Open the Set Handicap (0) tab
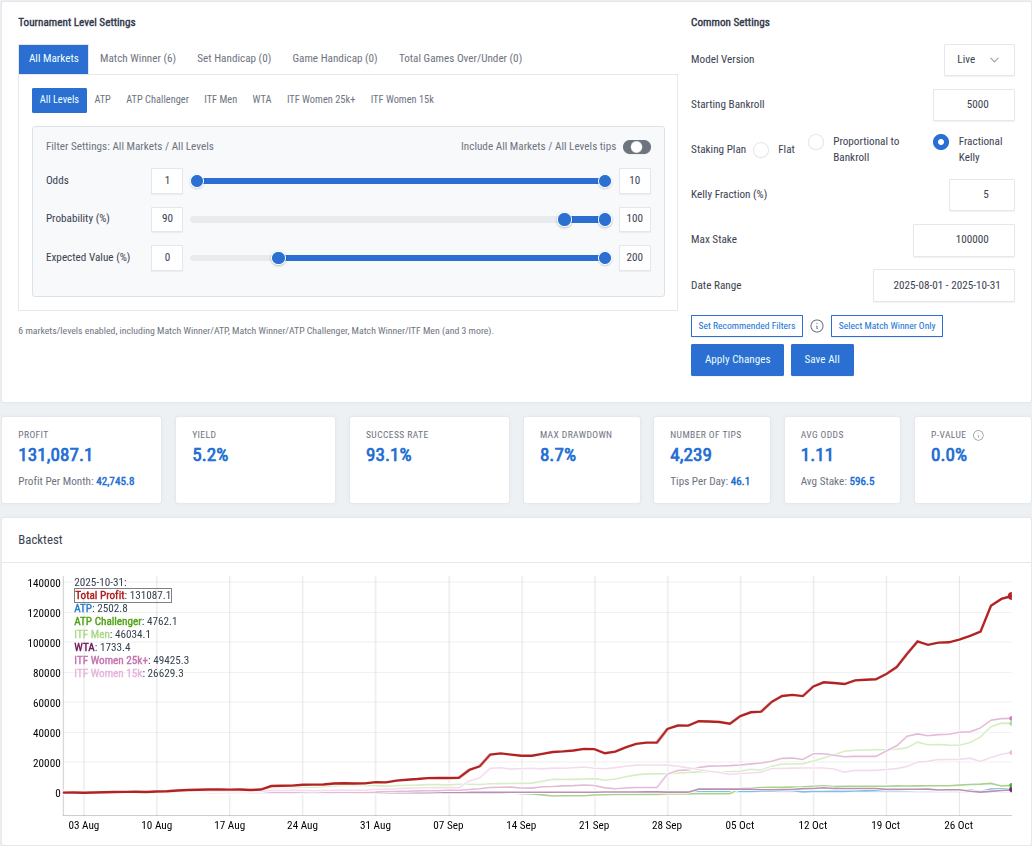Image resolution: width=1032 pixels, height=846 pixels. pyautogui.click(x=233, y=59)
